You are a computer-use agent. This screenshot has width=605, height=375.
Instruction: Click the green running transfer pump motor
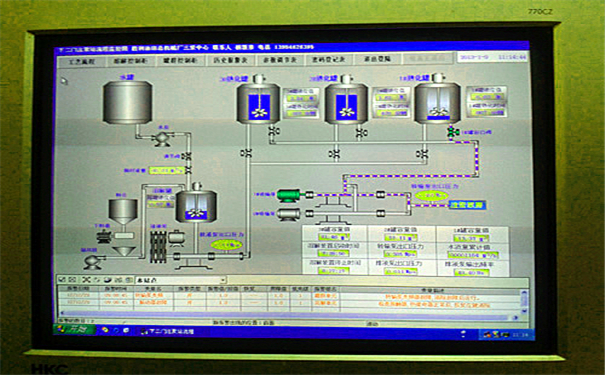coord(289,195)
